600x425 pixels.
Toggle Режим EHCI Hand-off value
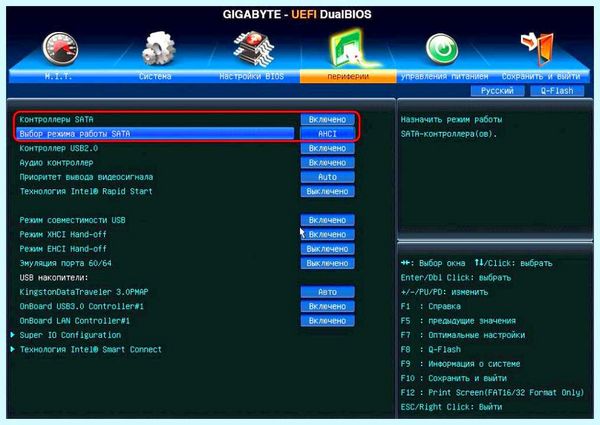tap(327, 249)
